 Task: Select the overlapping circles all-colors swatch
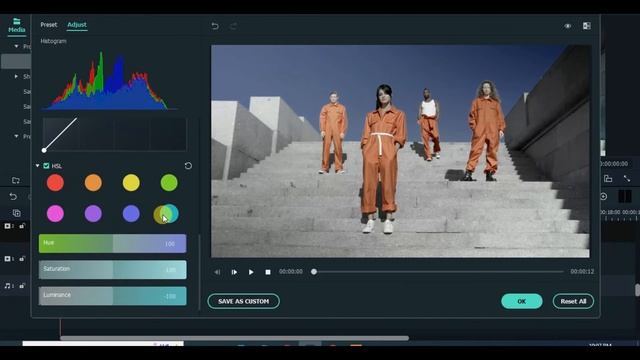pyautogui.click(x=166, y=213)
